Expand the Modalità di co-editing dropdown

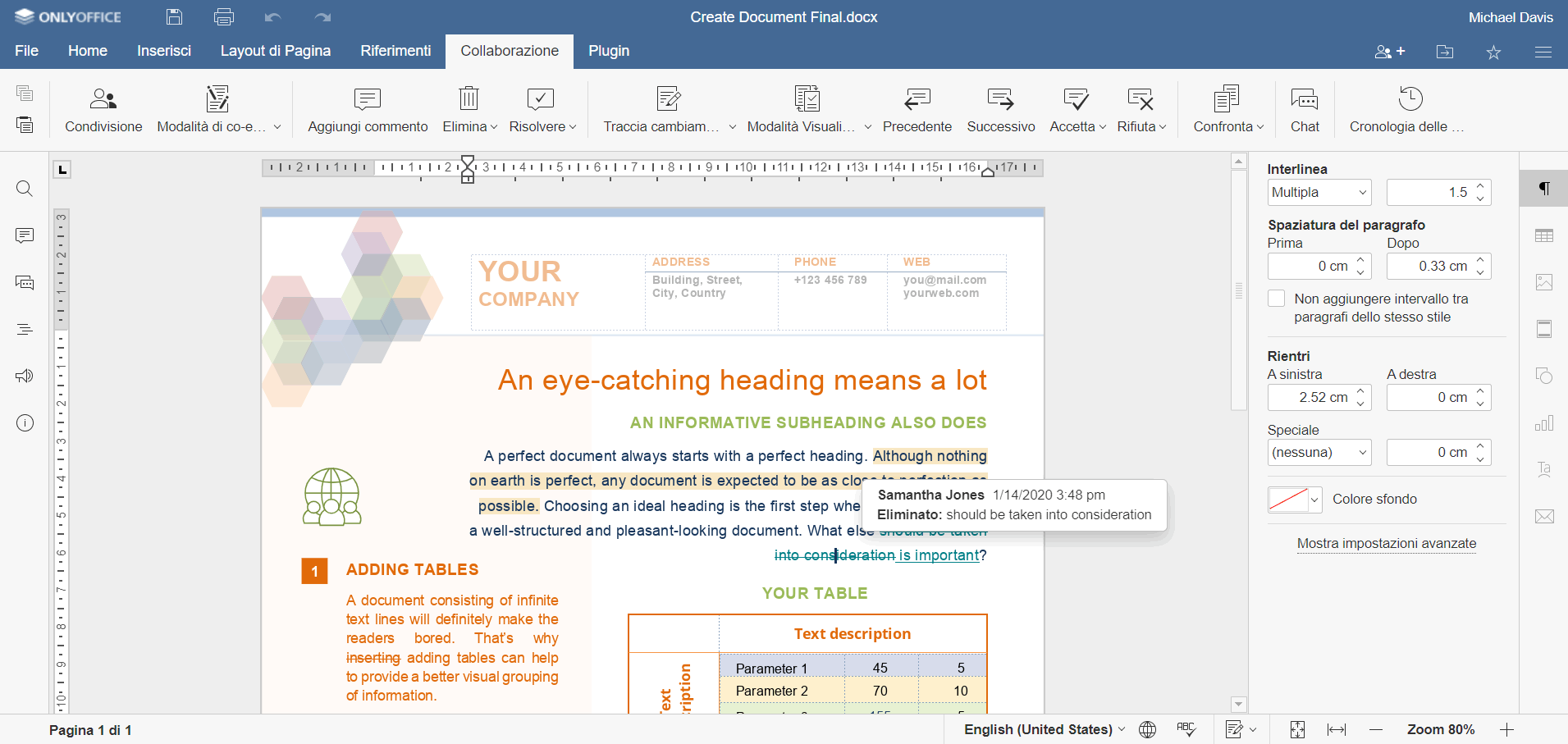pos(277,127)
